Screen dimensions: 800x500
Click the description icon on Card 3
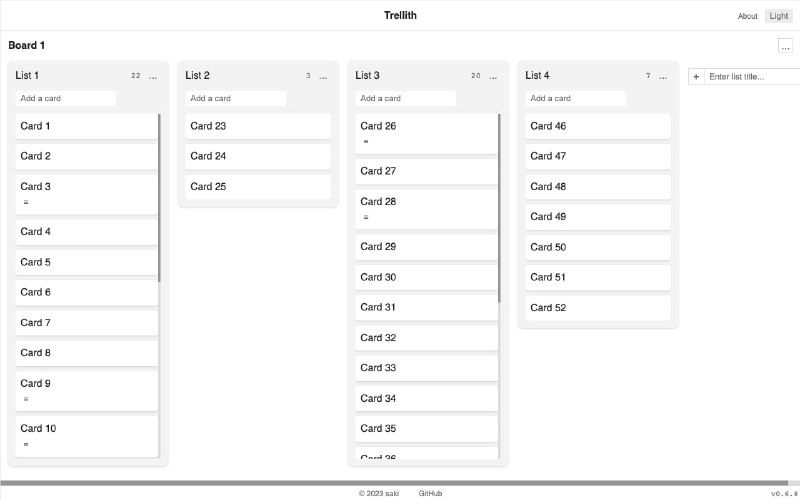(x=26, y=203)
